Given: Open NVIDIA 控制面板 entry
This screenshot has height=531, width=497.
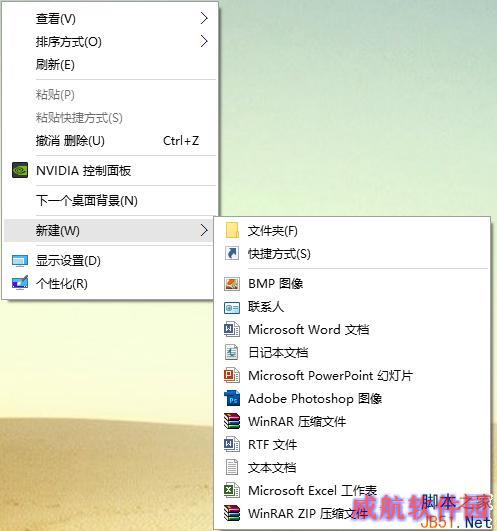Looking at the screenshot, I should (109, 170).
